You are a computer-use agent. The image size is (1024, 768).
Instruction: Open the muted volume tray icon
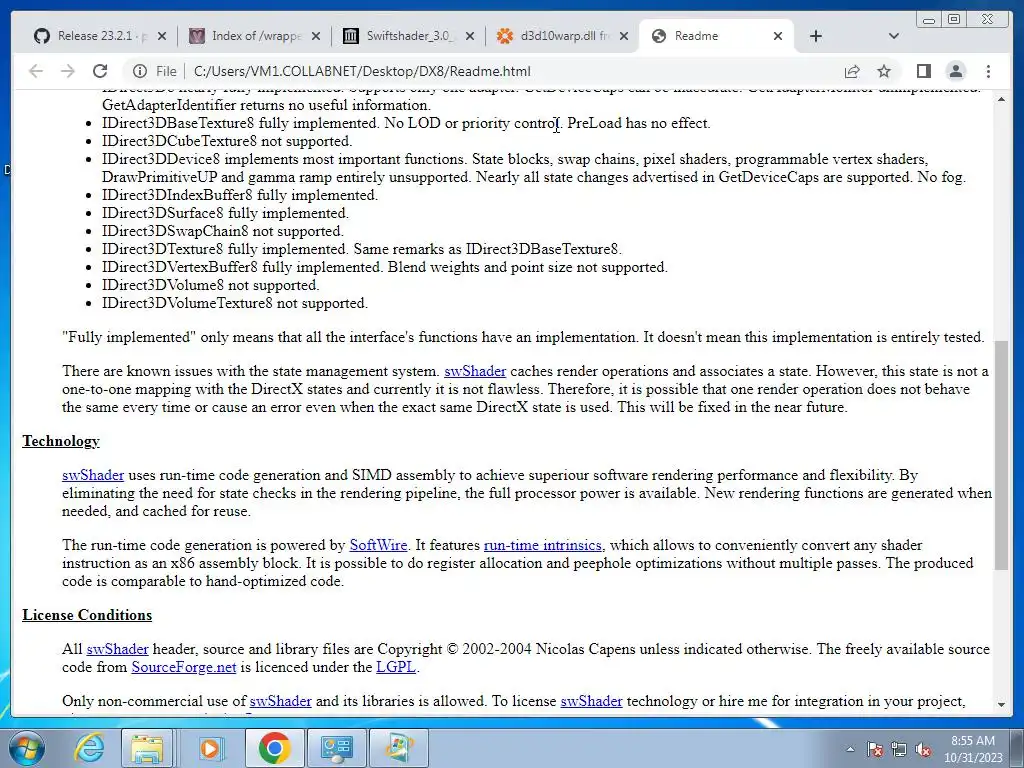[x=923, y=749]
